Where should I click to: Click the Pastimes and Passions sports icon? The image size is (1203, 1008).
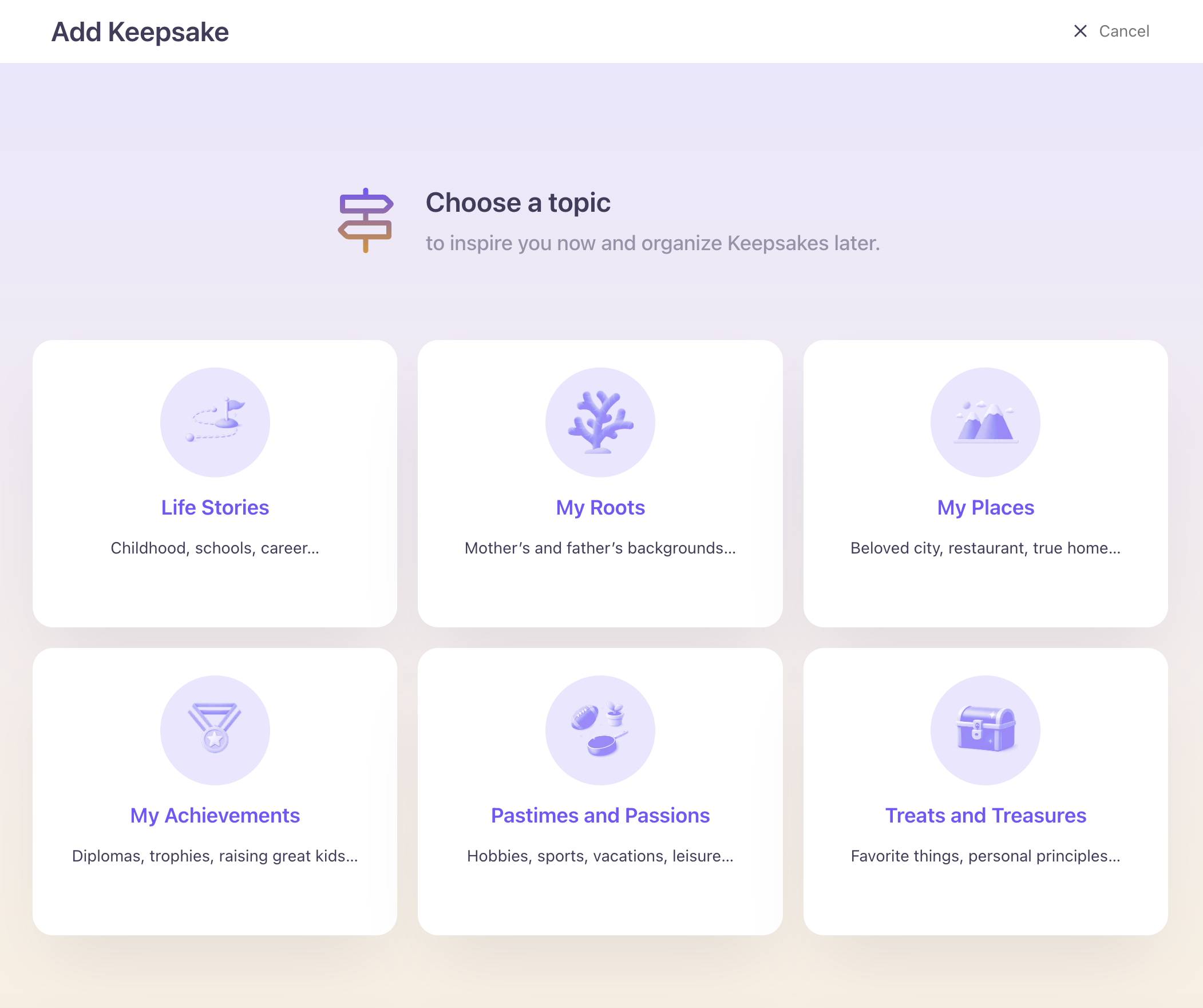(600, 730)
